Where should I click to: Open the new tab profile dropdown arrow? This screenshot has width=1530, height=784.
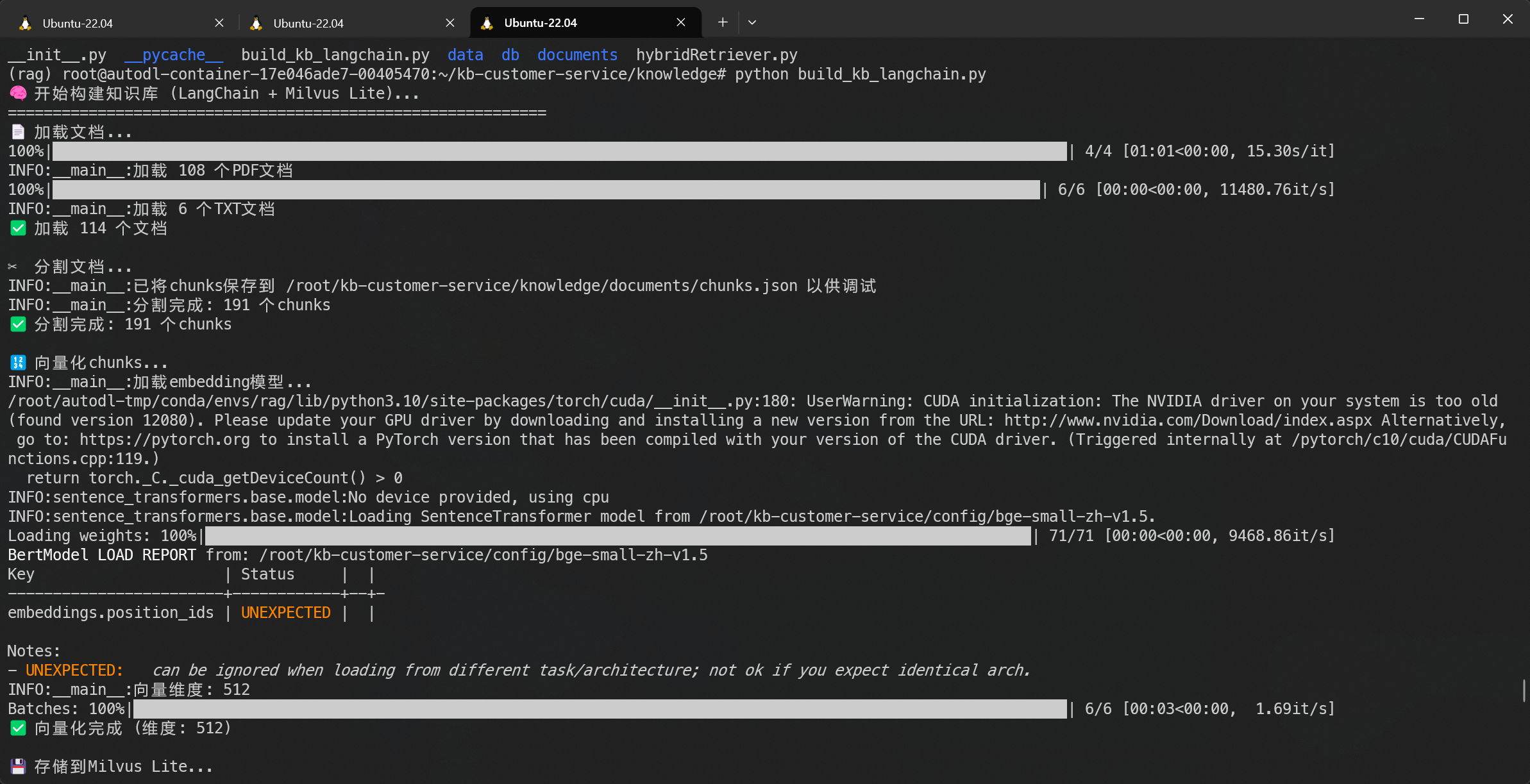tap(752, 22)
